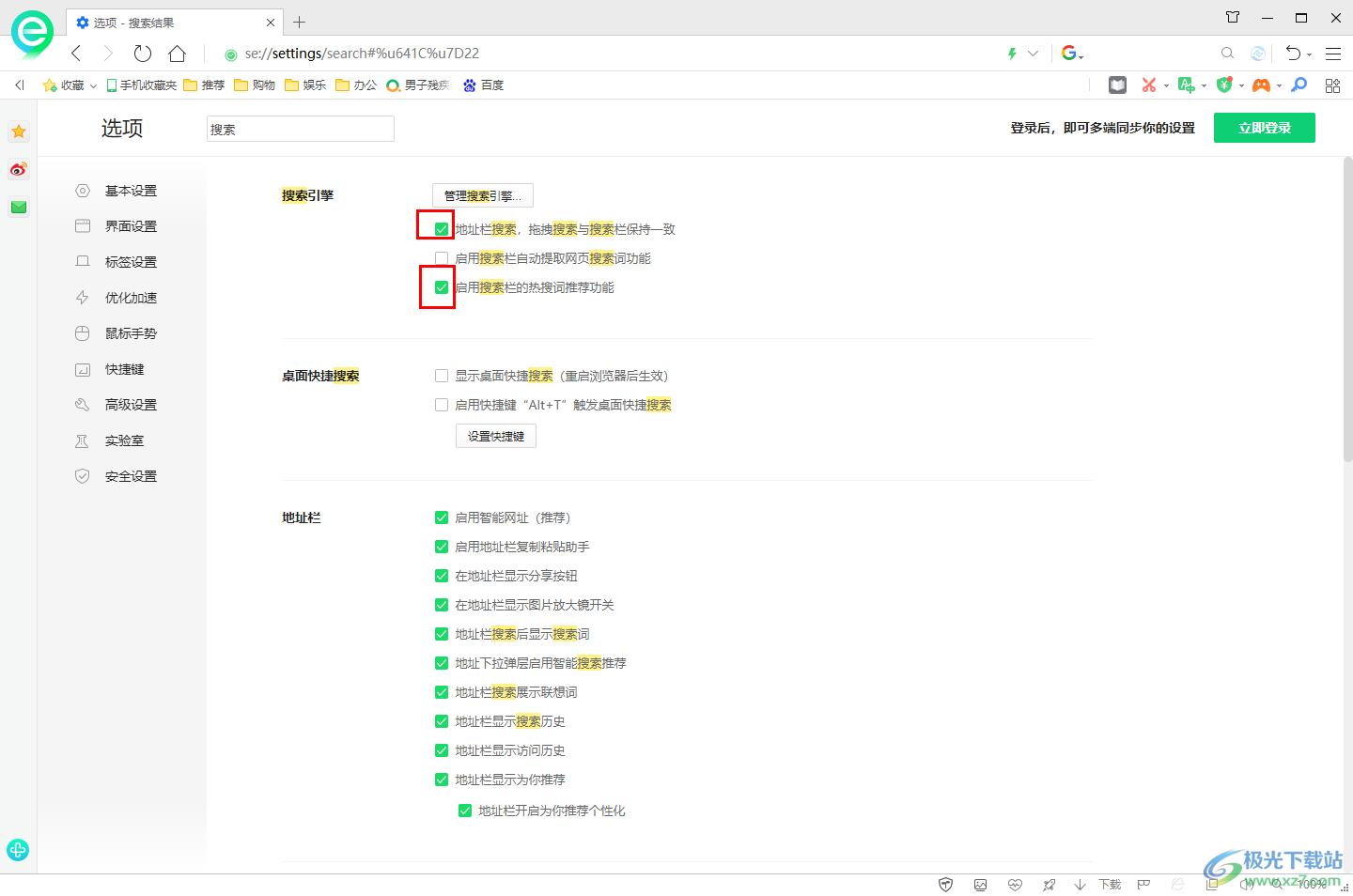This screenshot has width=1353, height=896.
Task: Open the 手机收藏夹 bookmark folder
Action: pyautogui.click(x=141, y=85)
